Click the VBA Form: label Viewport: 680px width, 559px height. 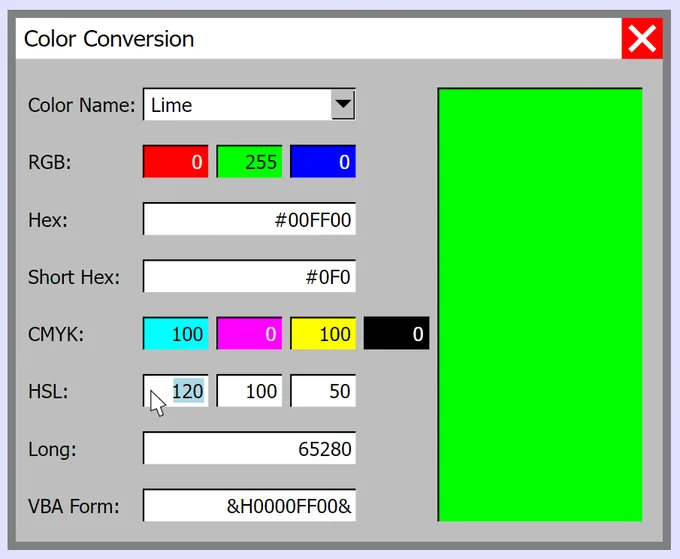(x=74, y=506)
